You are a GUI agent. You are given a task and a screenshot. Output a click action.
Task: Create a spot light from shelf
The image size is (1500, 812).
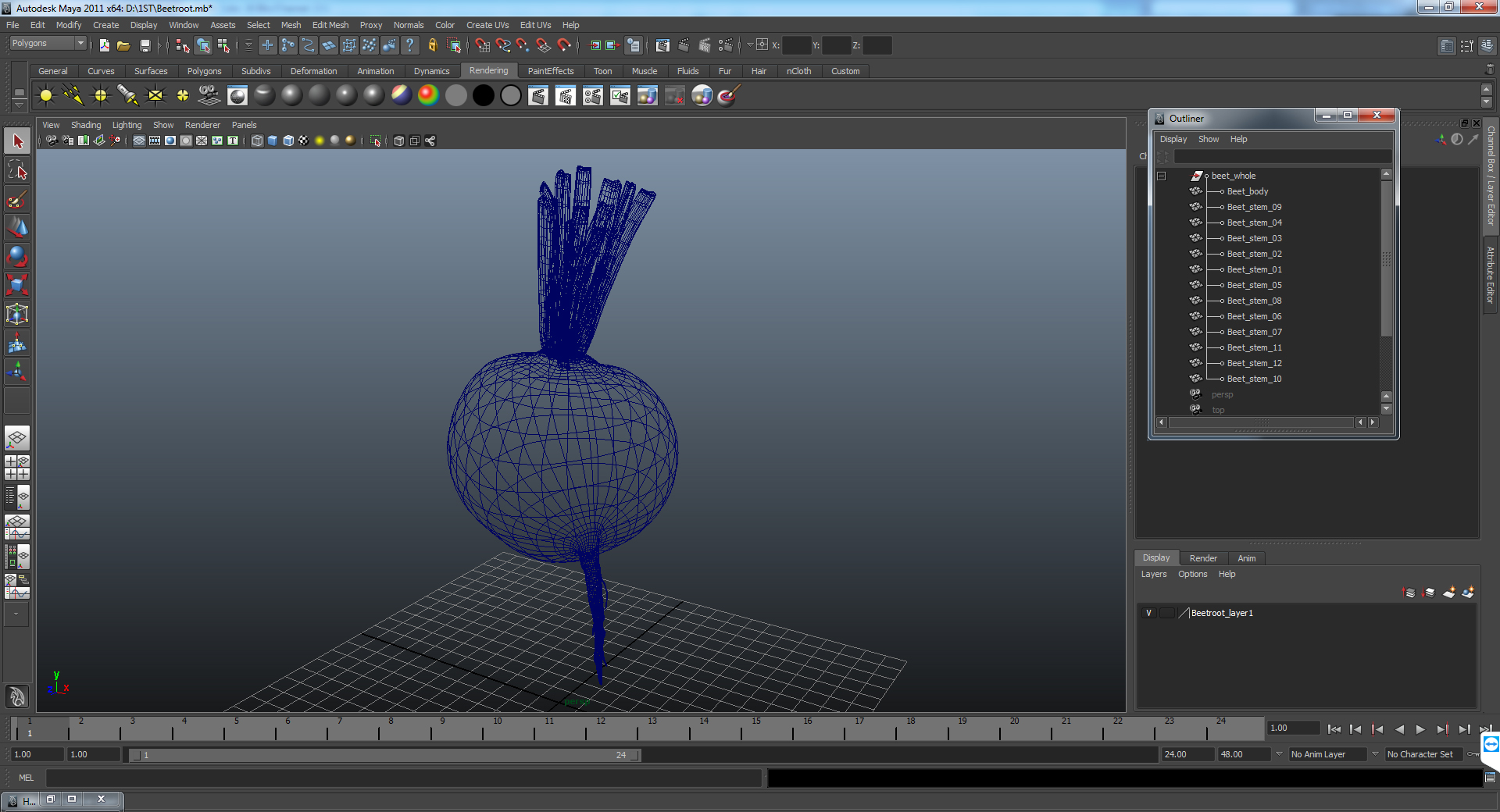128,96
